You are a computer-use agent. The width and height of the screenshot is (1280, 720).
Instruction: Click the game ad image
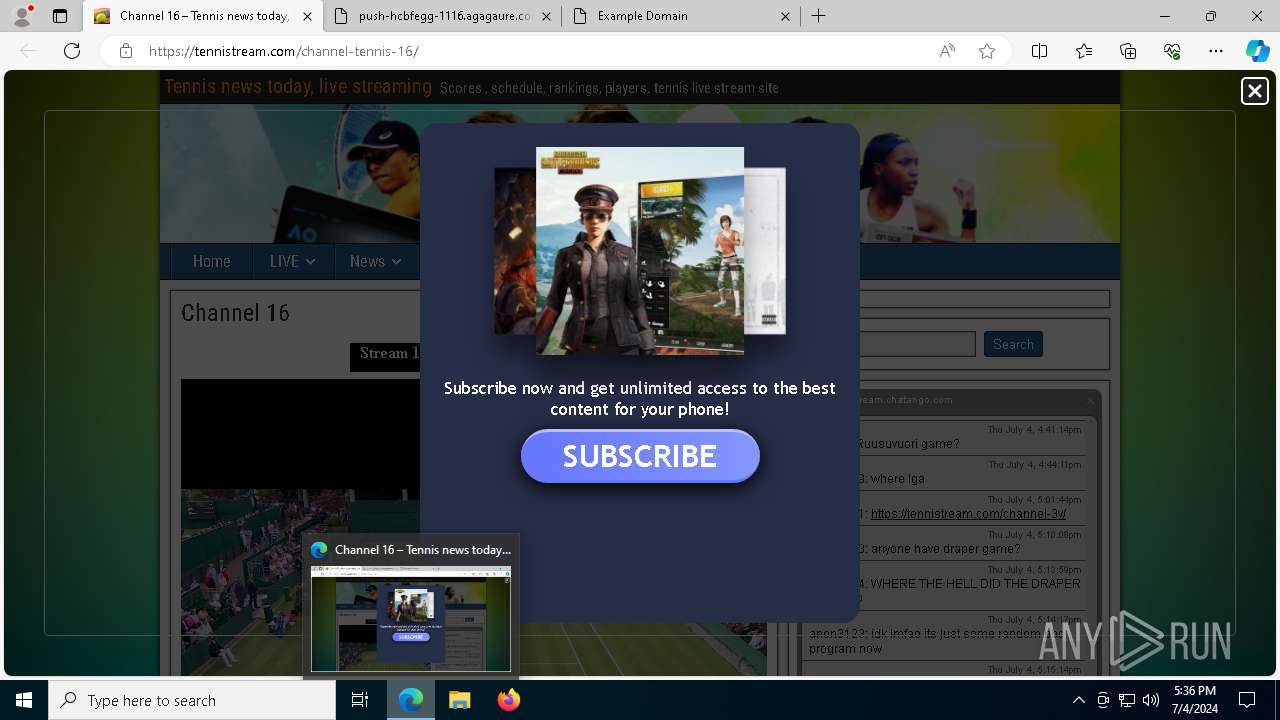[x=640, y=251]
